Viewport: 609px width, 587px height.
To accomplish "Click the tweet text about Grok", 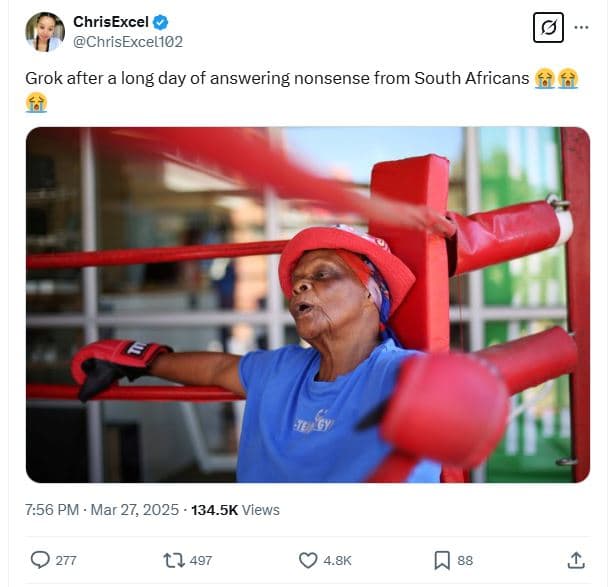I will [277, 78].
